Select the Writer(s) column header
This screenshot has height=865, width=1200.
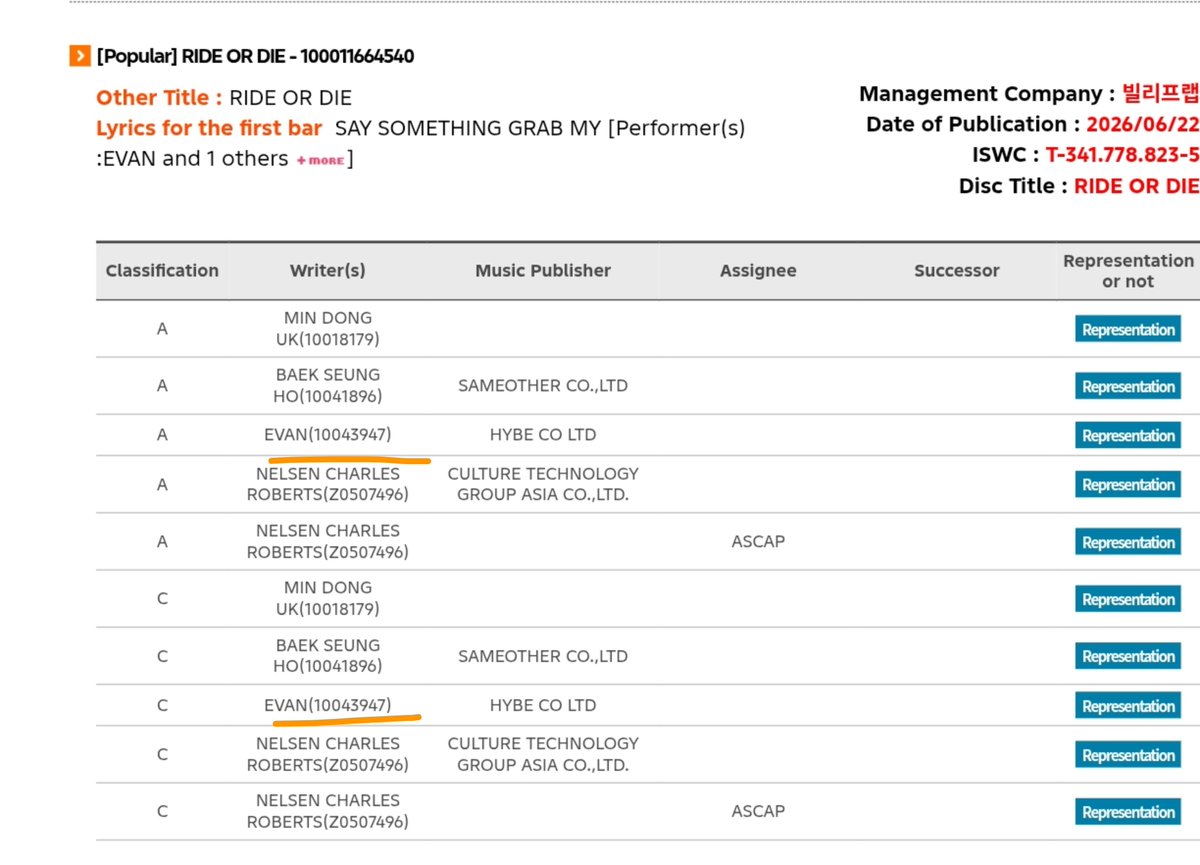[x=328, y=271]
